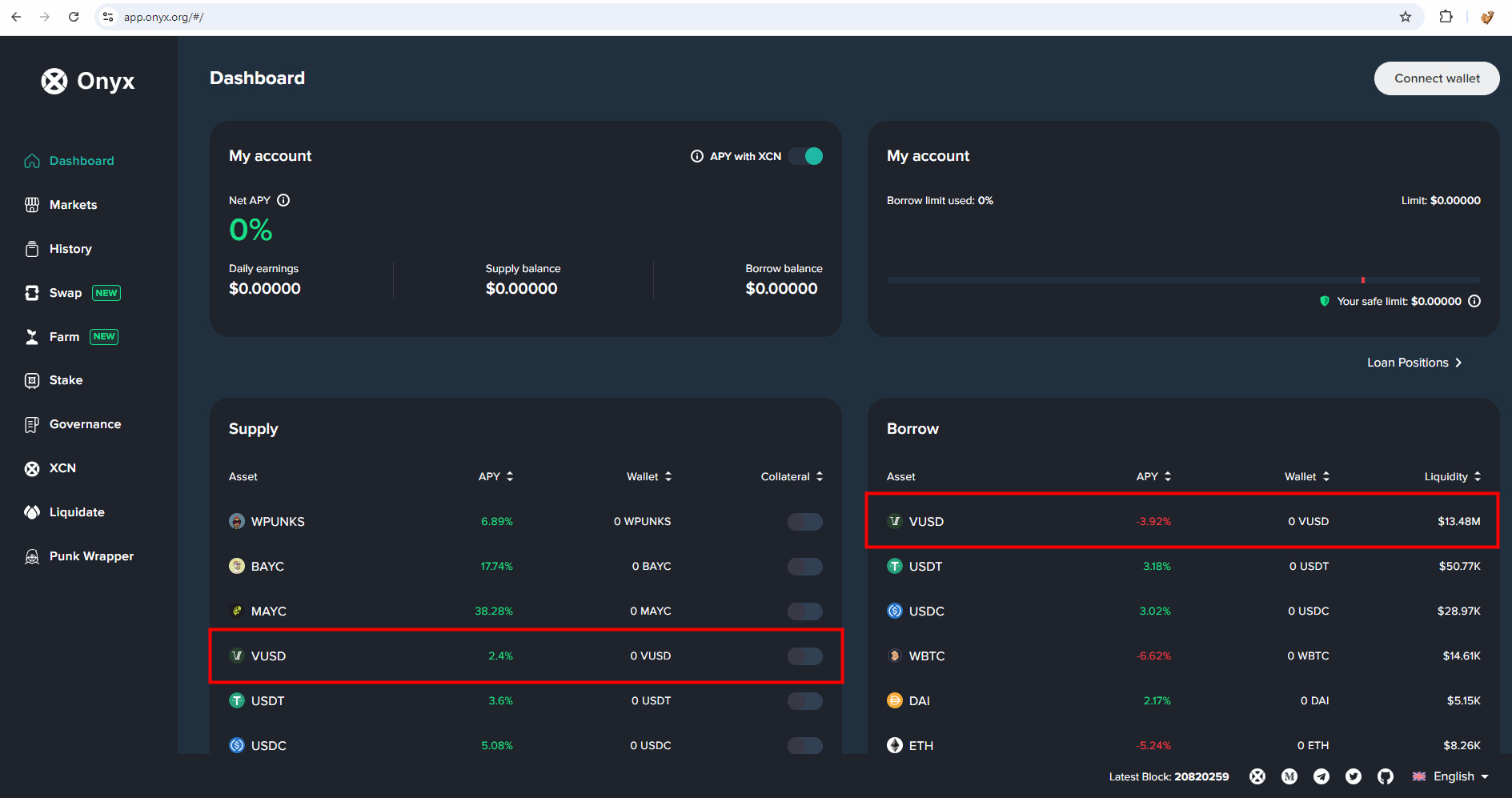Open the GitHub link in the footer
The width and height of the screenshot is (1512, 798).
1386,776
